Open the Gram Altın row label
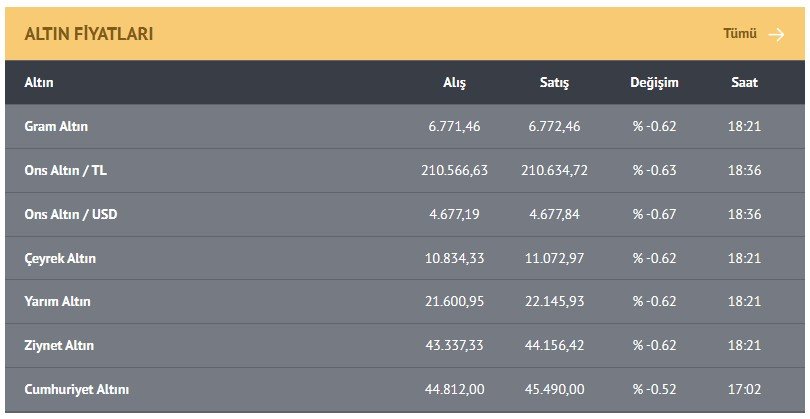Image resolution: width=810 pixels, height=419 pixels. tap(56, 127)
